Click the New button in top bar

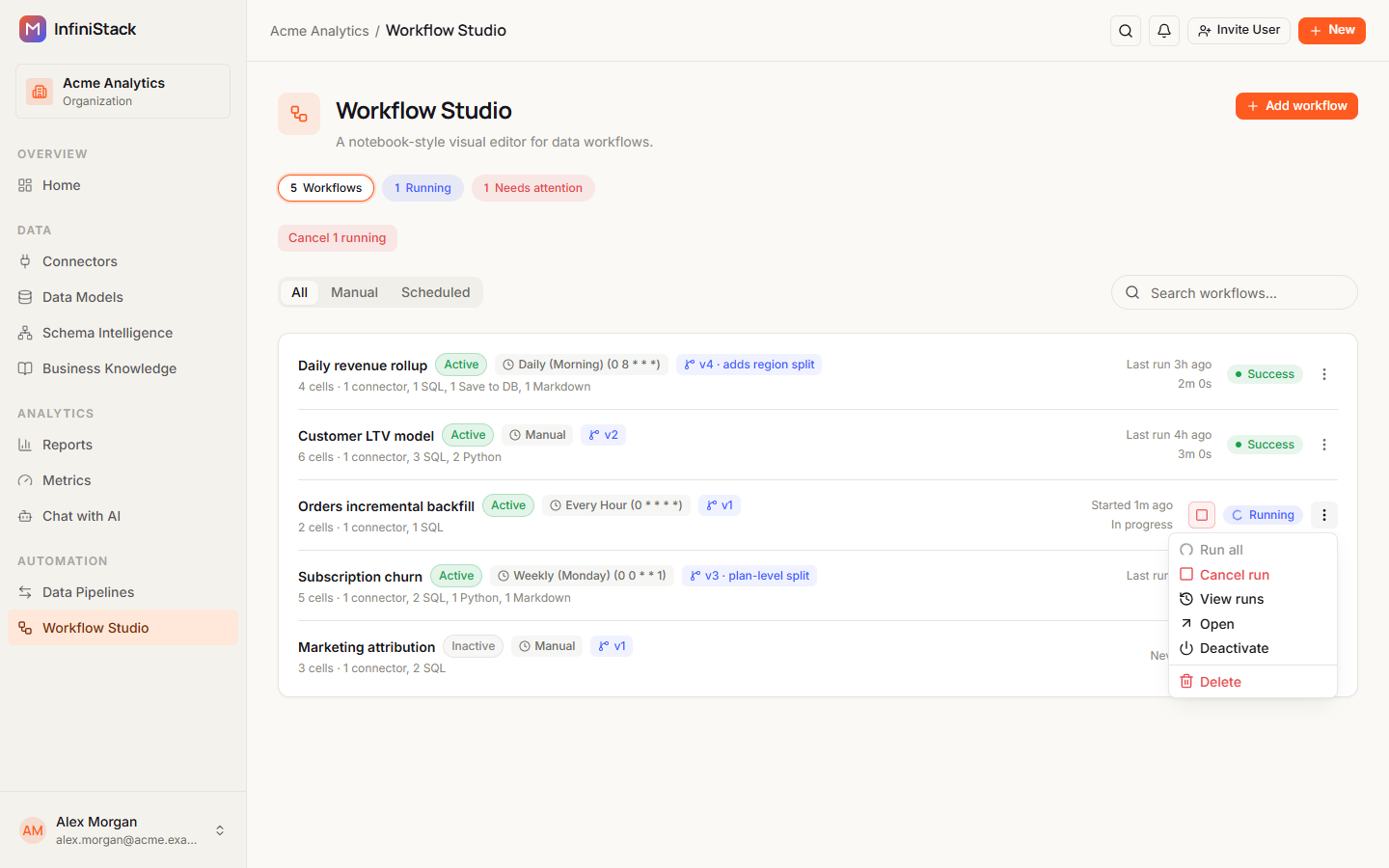coord(1331,31)
